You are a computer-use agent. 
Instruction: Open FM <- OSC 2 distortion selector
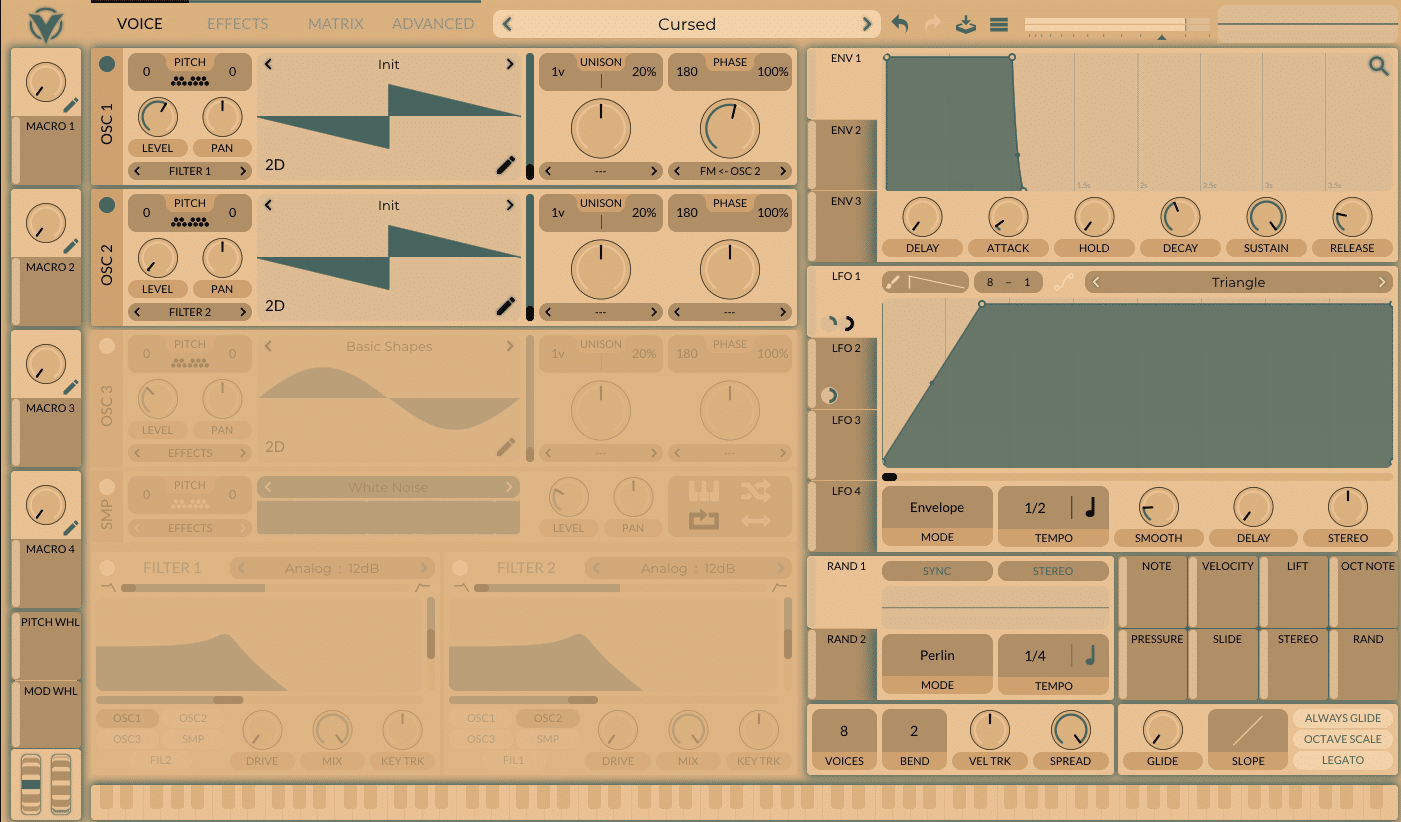[x=730, y=171]
